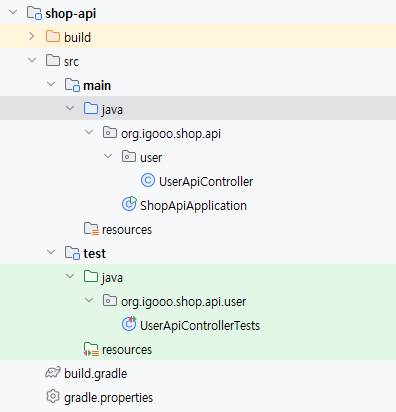Click the org.igooo.shop.api package icon
396x412 pixels.
coord(110,132)
